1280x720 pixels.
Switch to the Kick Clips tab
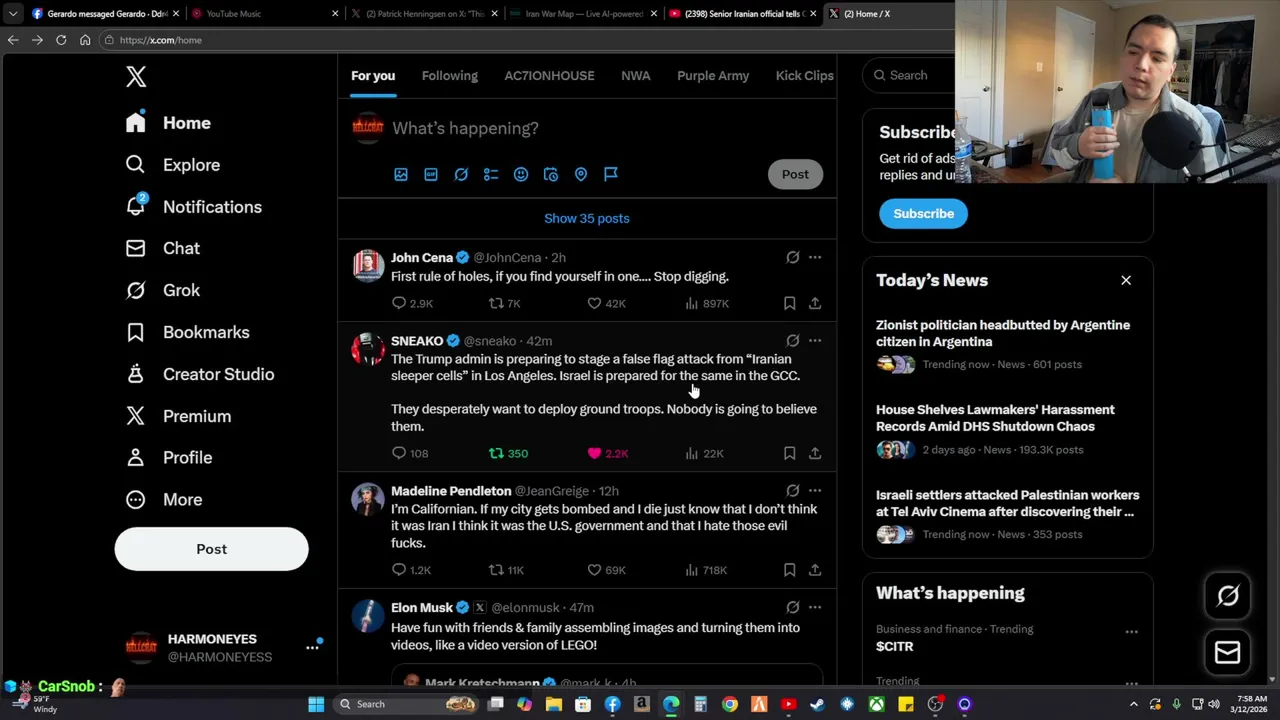[x=804, y=76]
